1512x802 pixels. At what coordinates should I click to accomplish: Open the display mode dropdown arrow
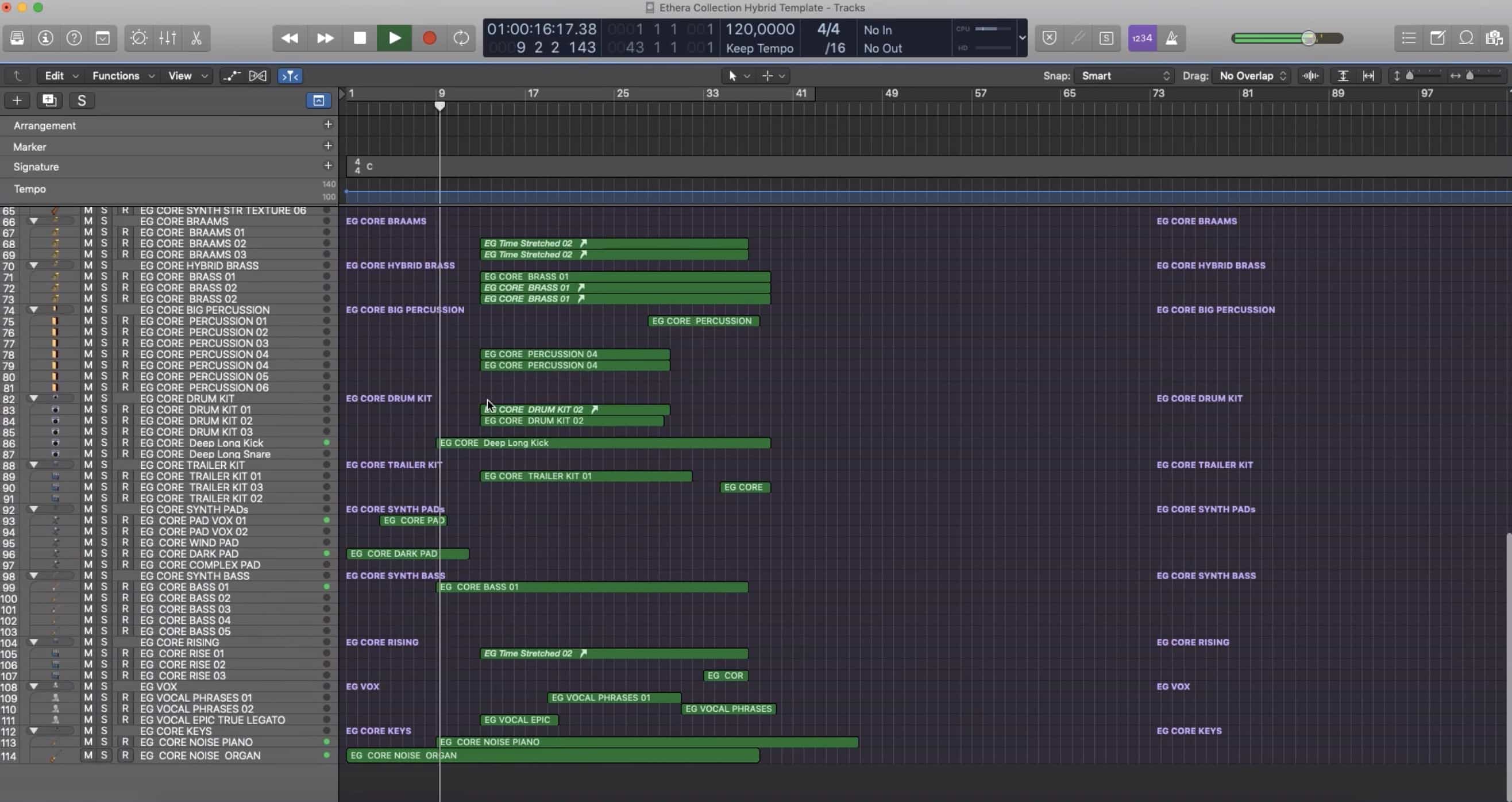point(1022,38)
